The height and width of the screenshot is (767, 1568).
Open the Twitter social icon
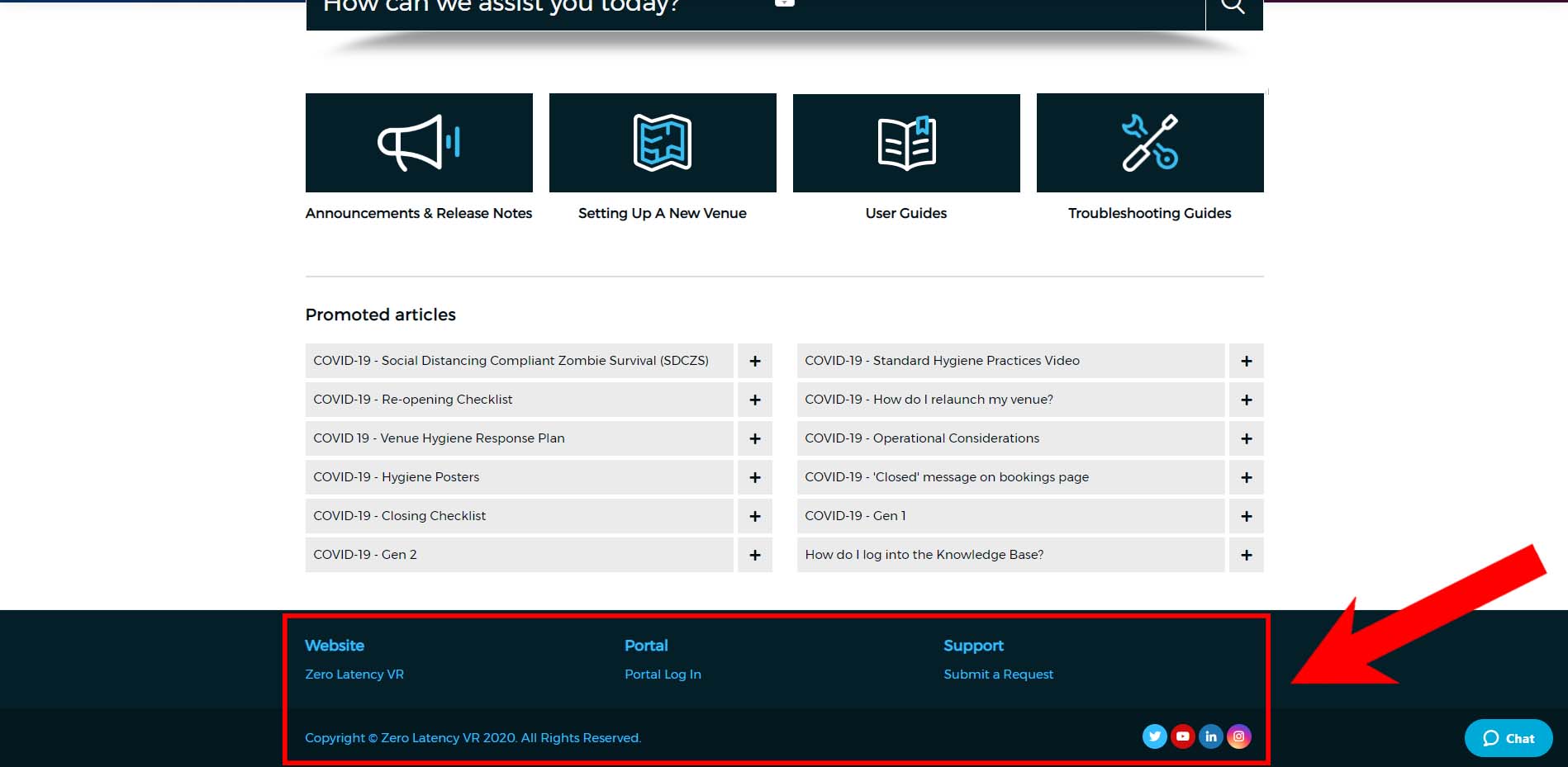click(x=1155, y=736)
